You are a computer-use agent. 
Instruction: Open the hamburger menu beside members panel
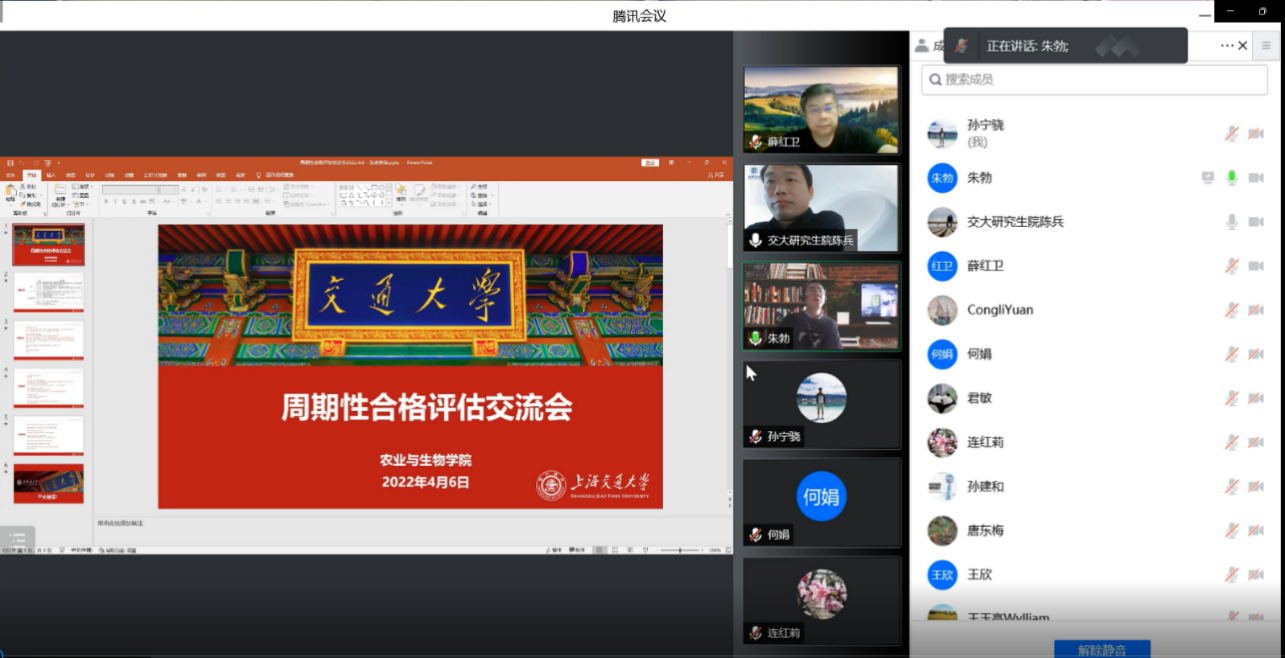(x=1266, y=45)
